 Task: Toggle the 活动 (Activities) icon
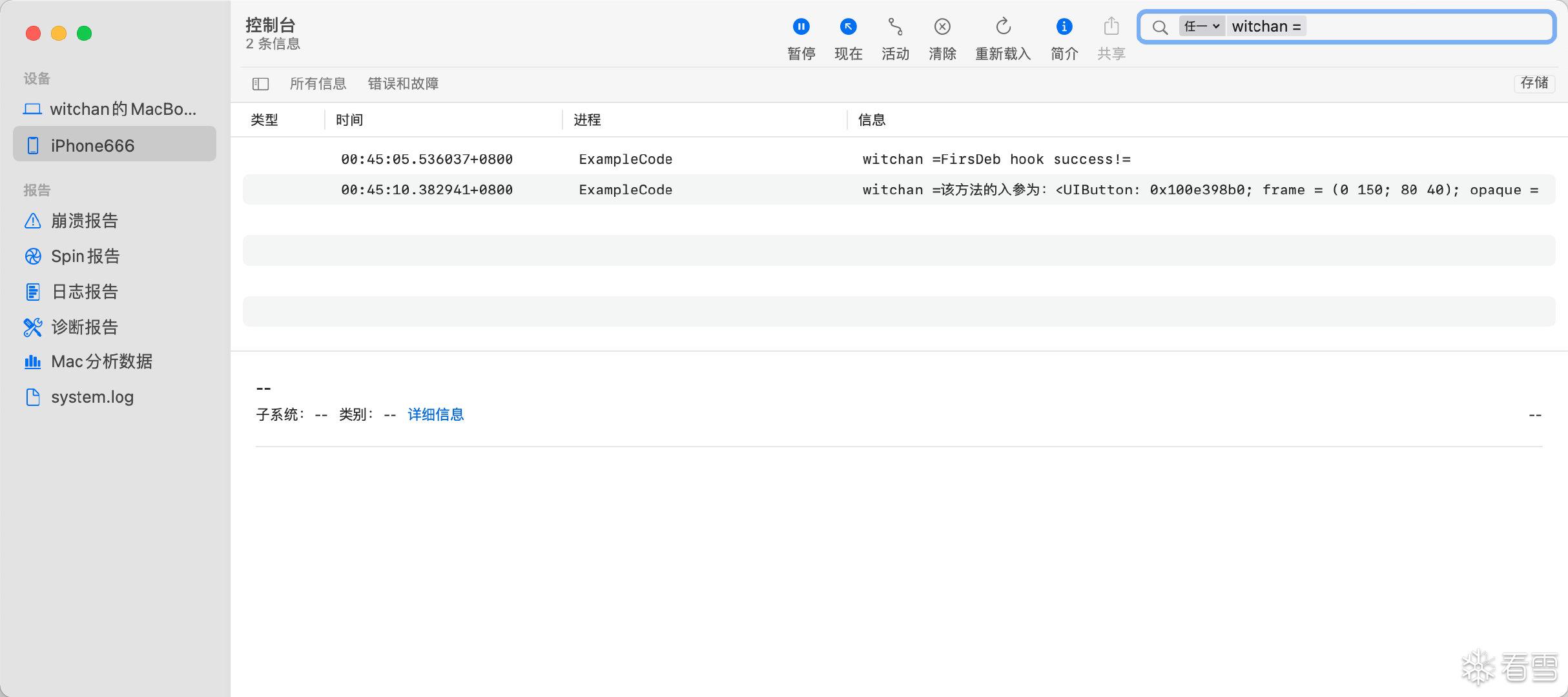tap(895, 27)
